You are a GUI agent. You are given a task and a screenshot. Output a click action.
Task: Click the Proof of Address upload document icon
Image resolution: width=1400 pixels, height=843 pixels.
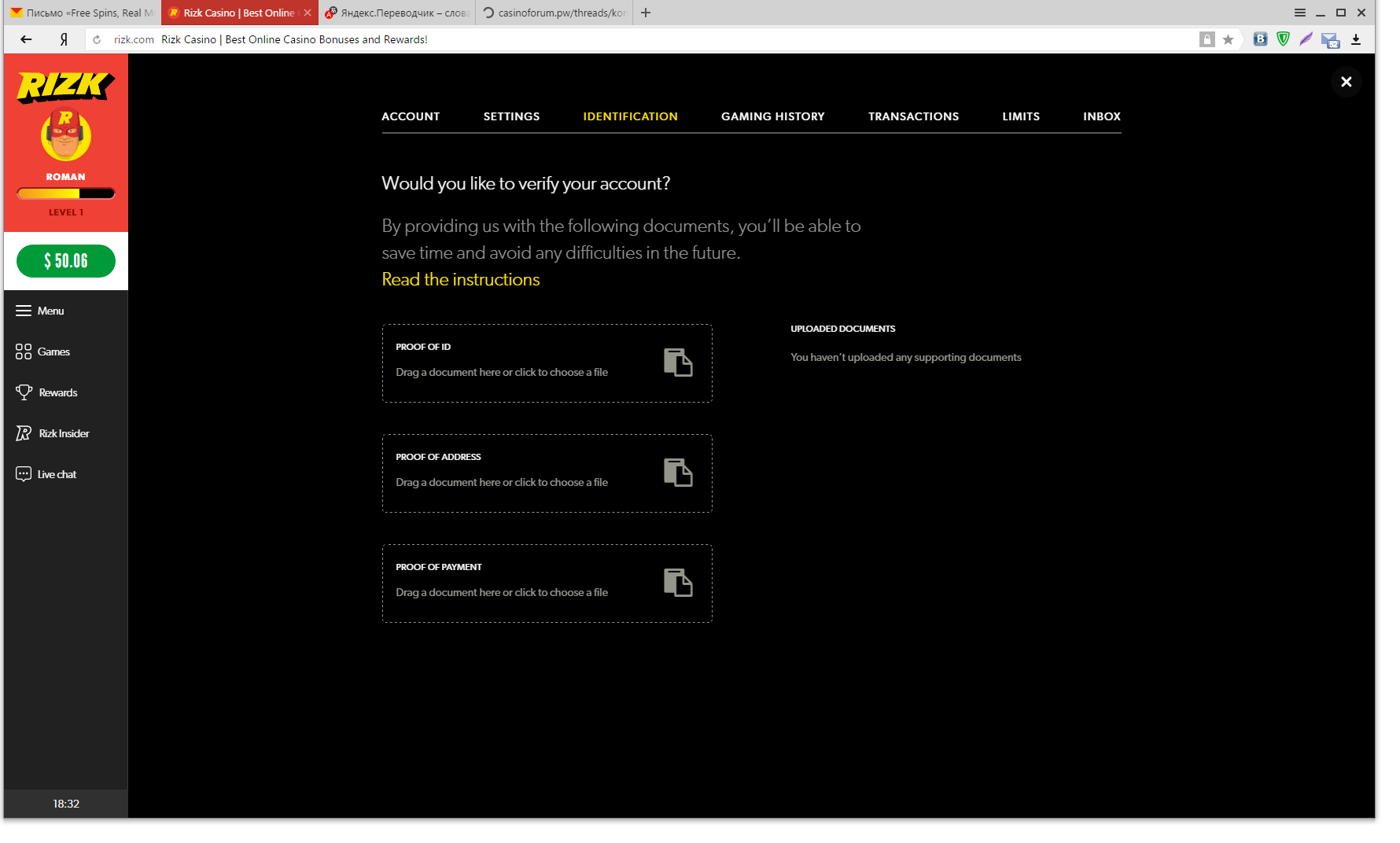[x=677, y=473]
